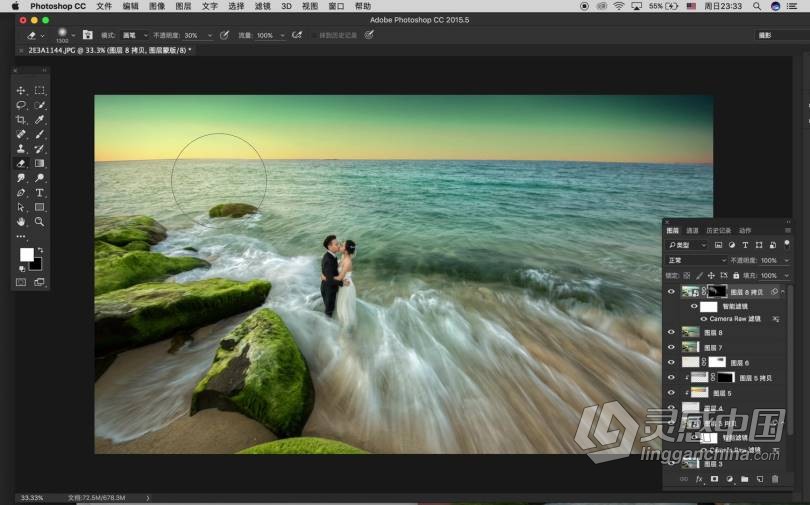
Task: Hide the 图层 7 layer
Action: coord(671,347)
